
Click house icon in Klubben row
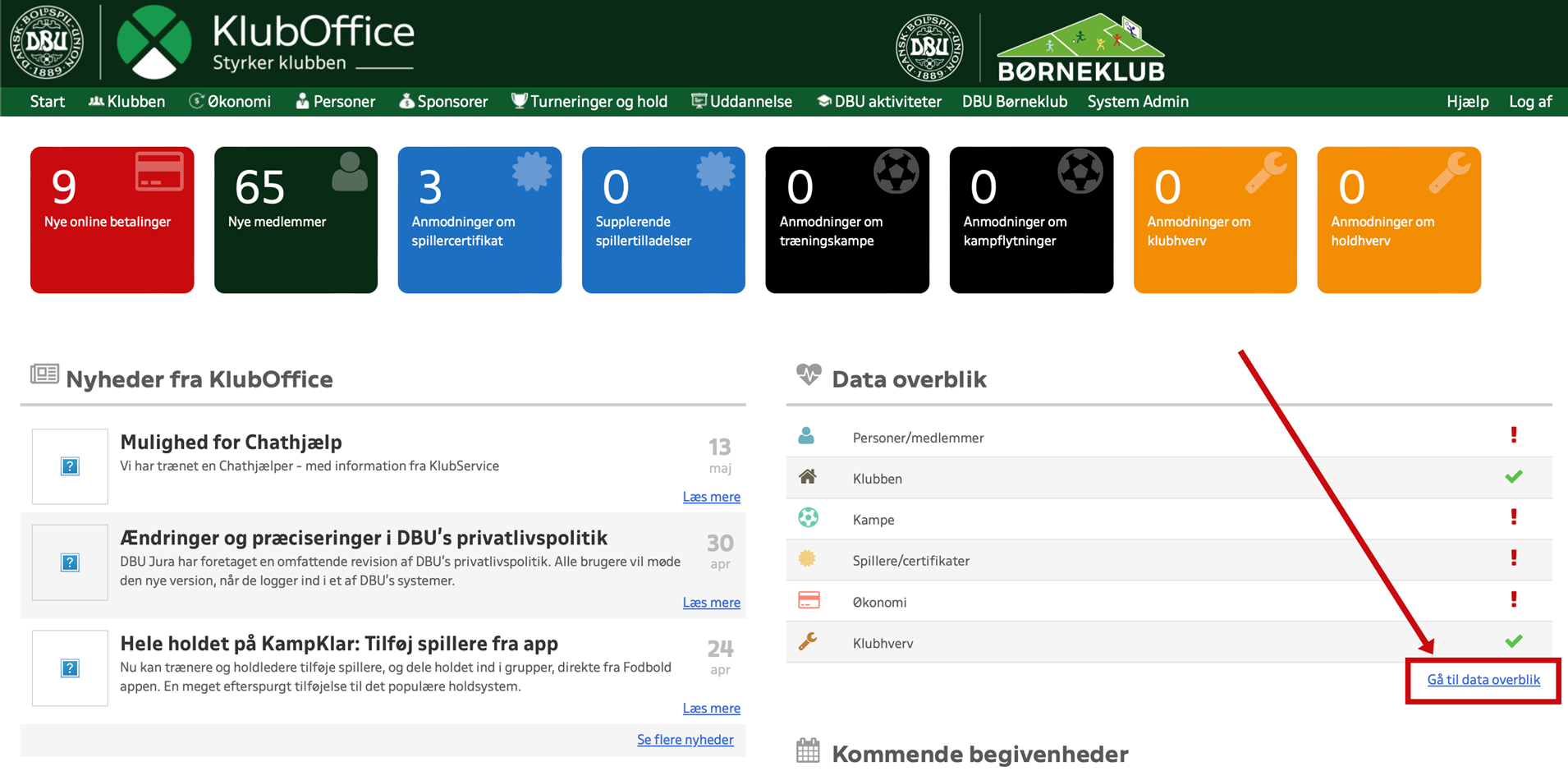click(x=808, y=476)
